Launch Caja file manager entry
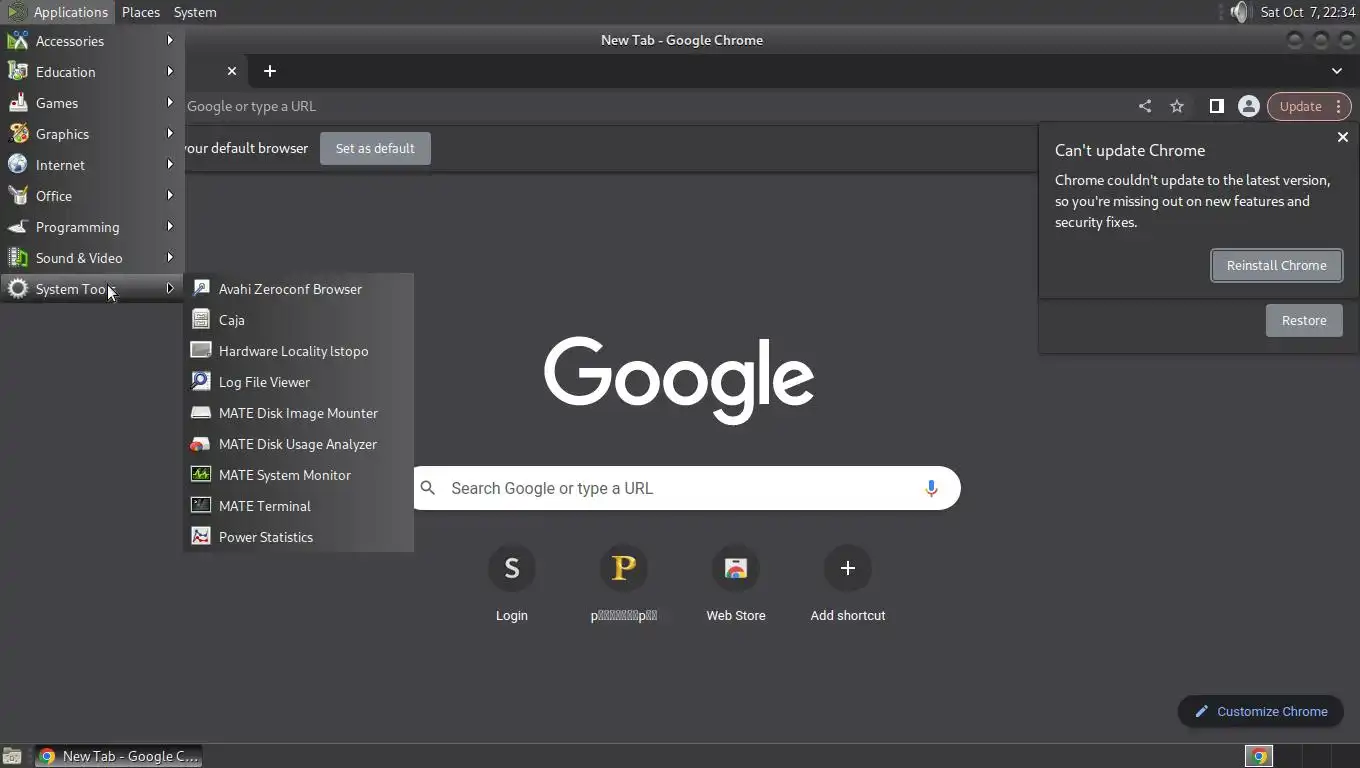The image size is (1360, 768). point(298,320)
